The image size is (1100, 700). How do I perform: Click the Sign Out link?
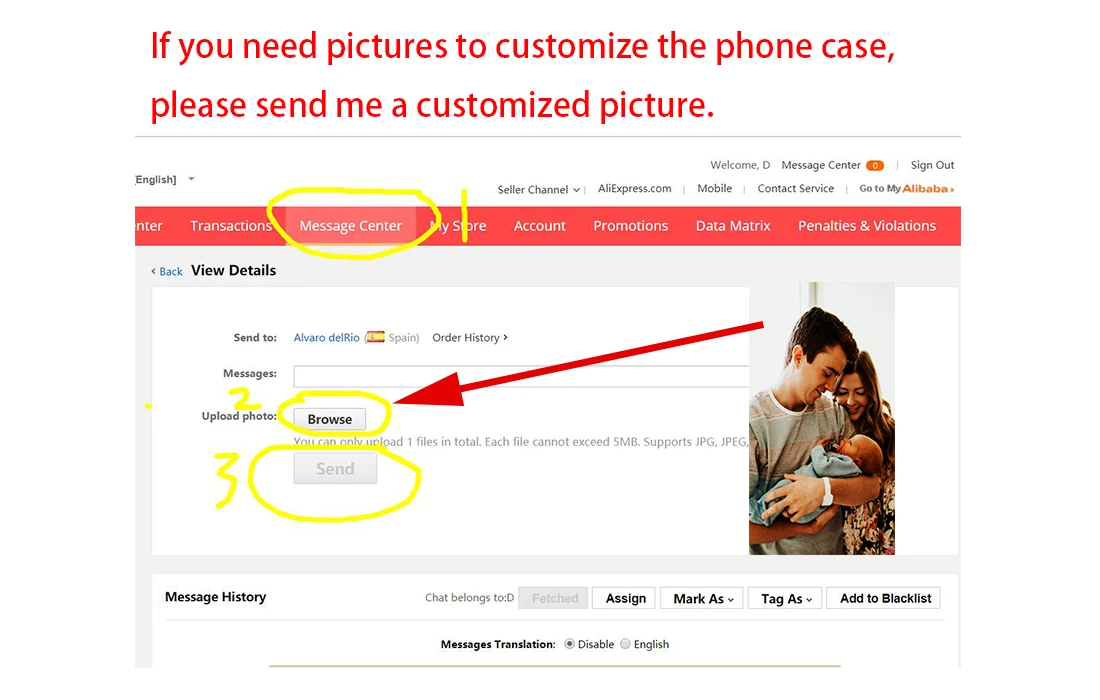pos(932,165)
